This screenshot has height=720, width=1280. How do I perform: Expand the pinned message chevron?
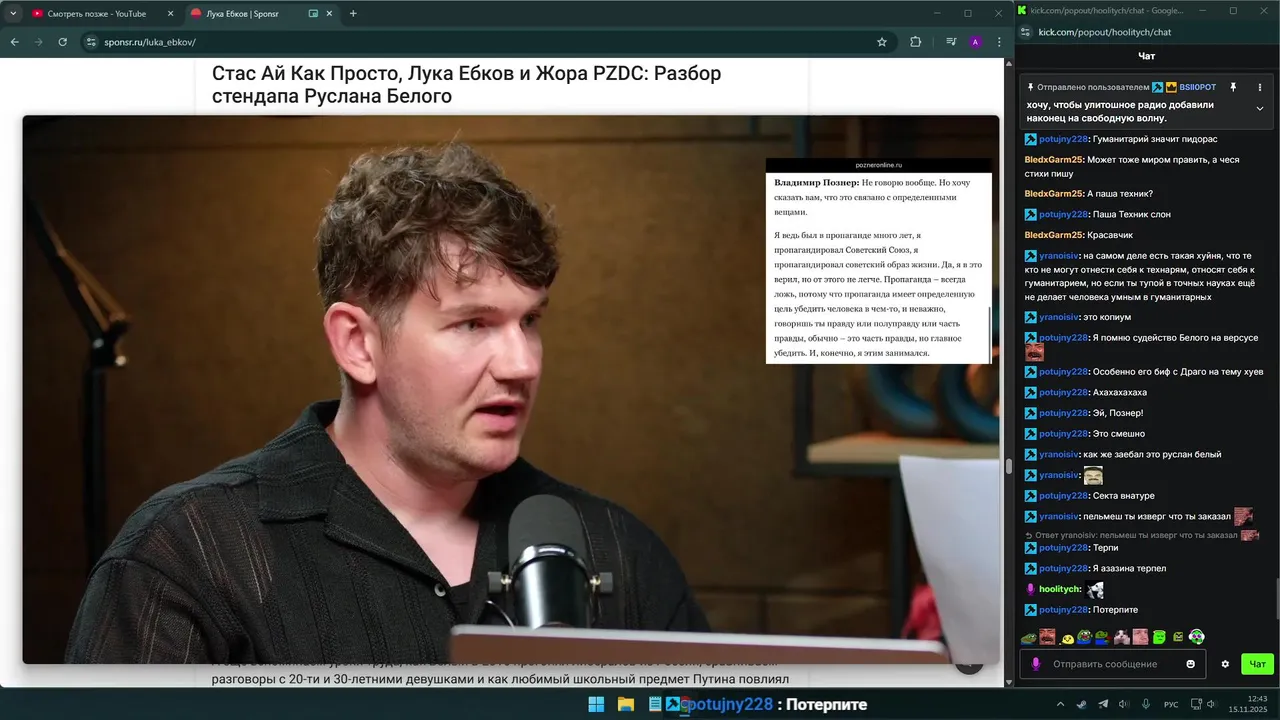1260,108
